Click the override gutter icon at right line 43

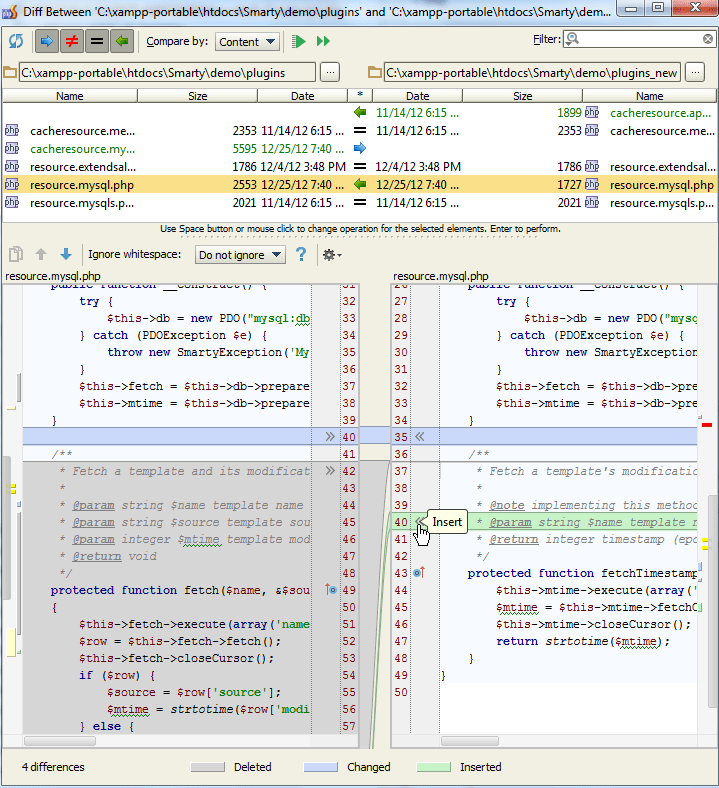(x=419, y=572)
